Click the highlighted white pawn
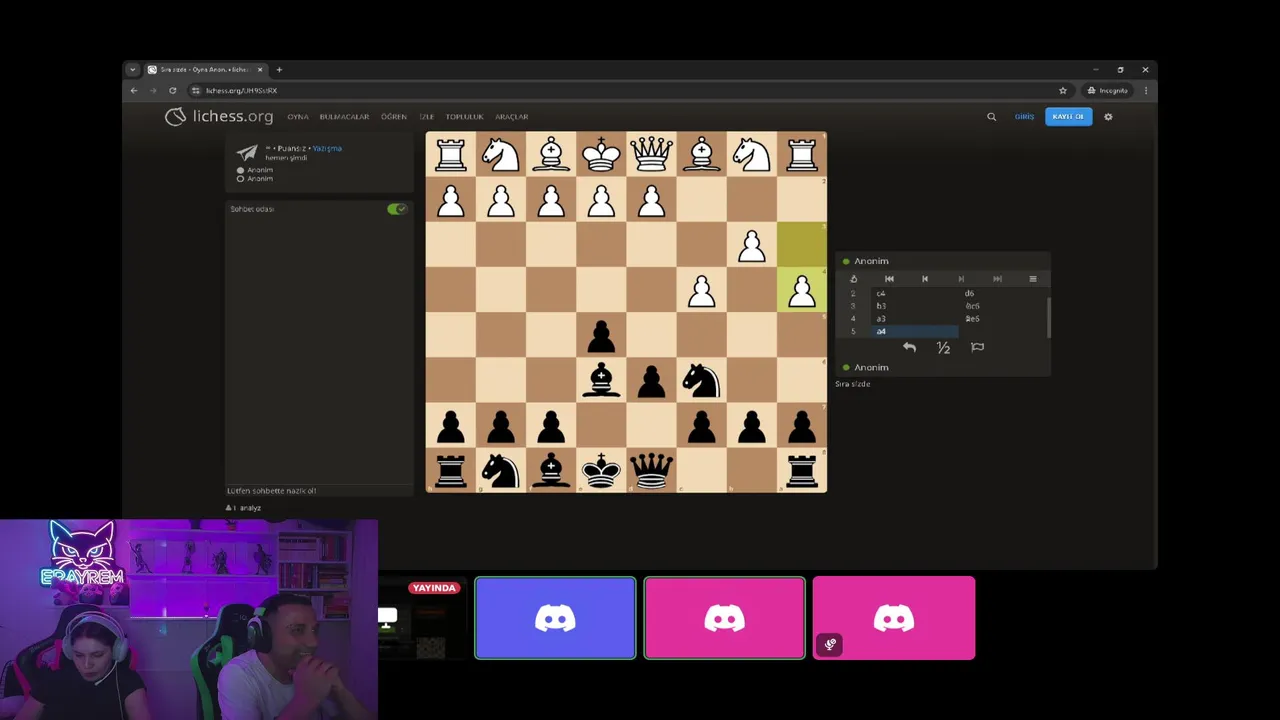This screenshot has height=720, width=1280. 801,290
